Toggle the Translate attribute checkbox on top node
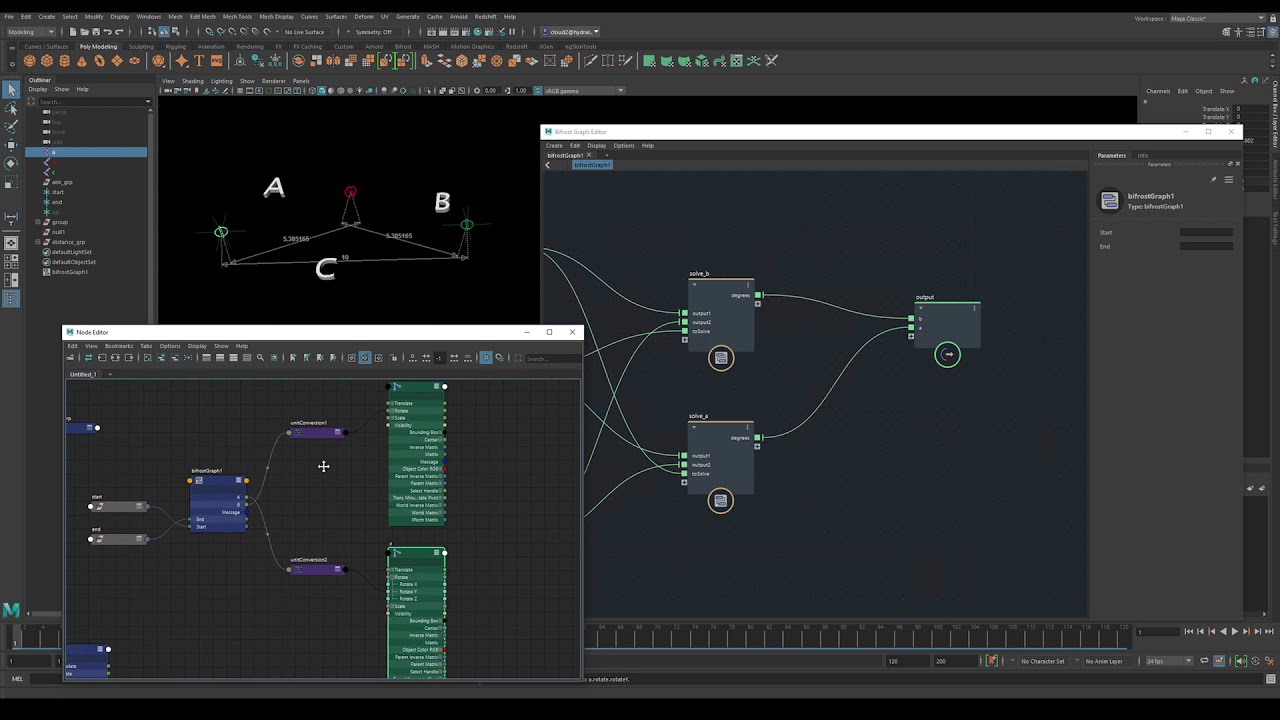 click(x=390, y=403)
